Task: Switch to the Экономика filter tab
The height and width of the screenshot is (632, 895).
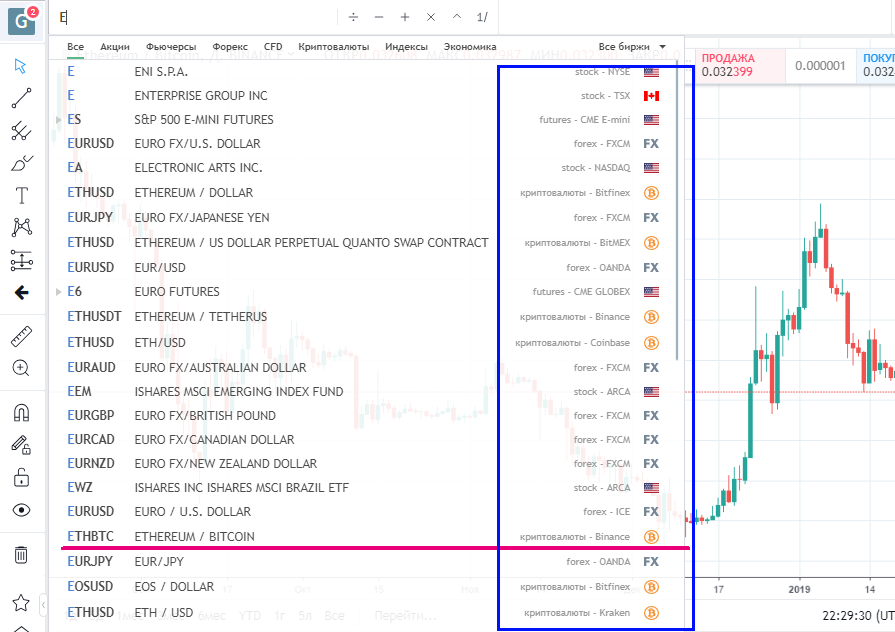Action: pyautogui.click(x=470, y=47)
